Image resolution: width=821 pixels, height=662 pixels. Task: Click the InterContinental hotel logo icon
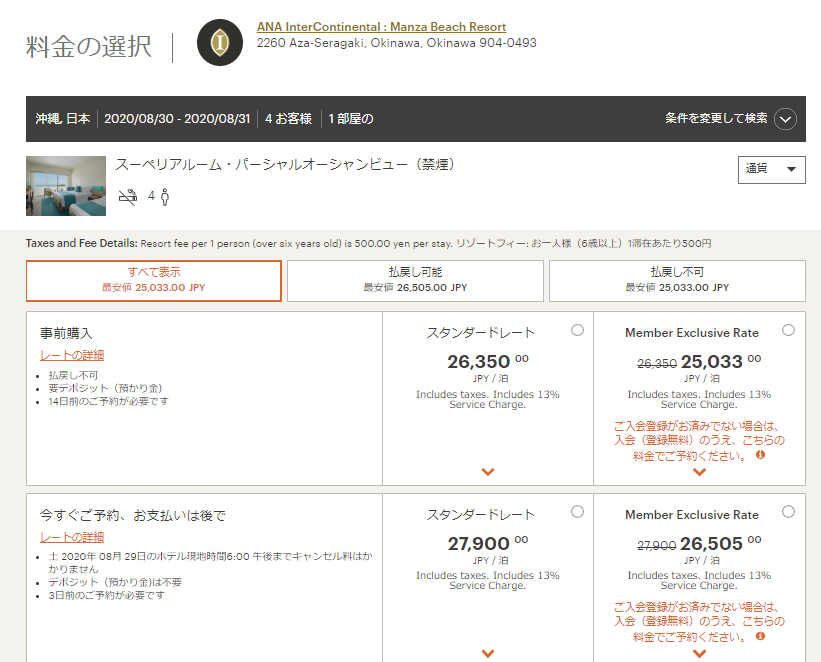click(220, 42)
